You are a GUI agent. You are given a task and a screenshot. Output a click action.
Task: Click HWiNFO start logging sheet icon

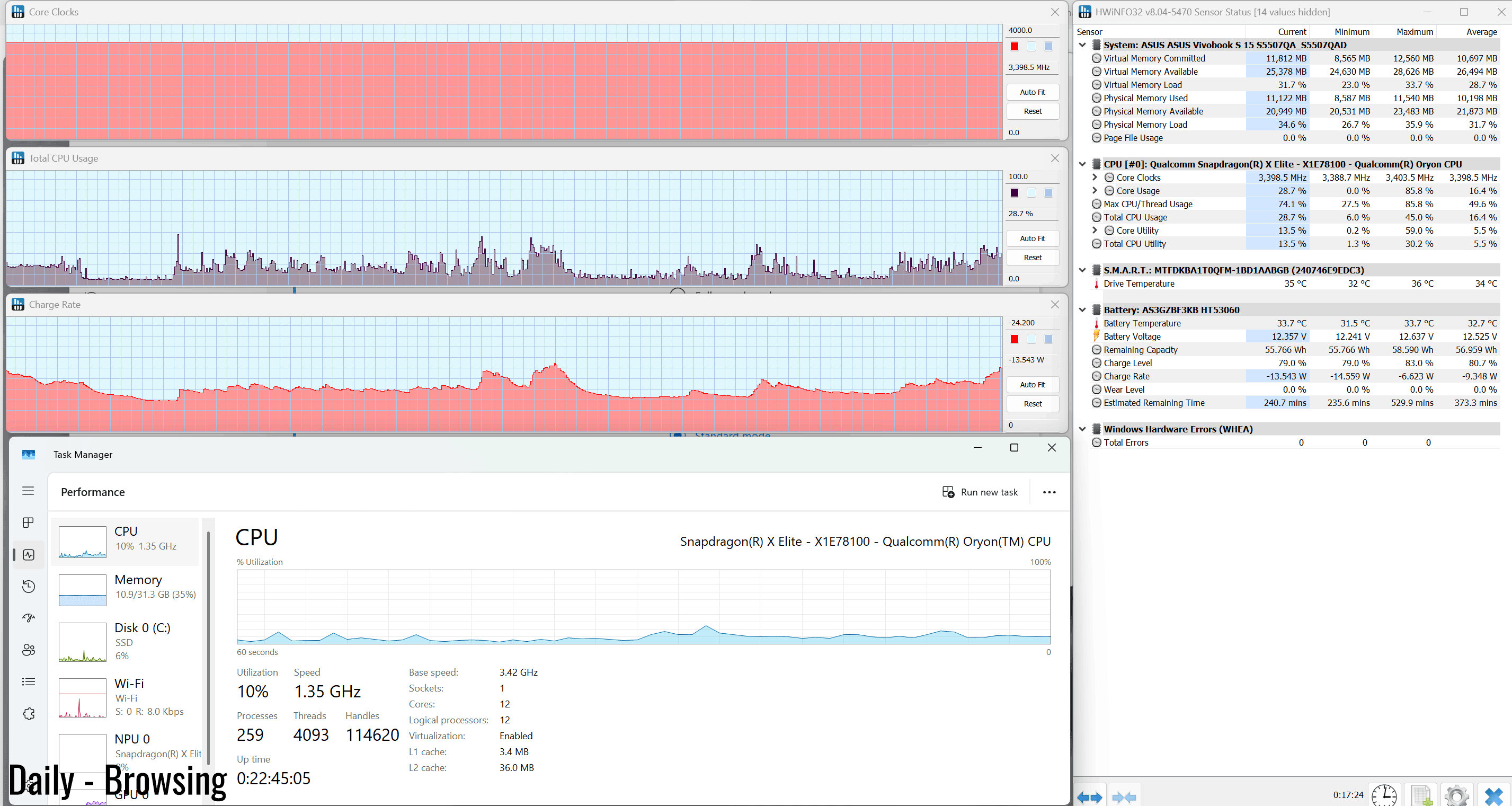(x=1421, y=796)
